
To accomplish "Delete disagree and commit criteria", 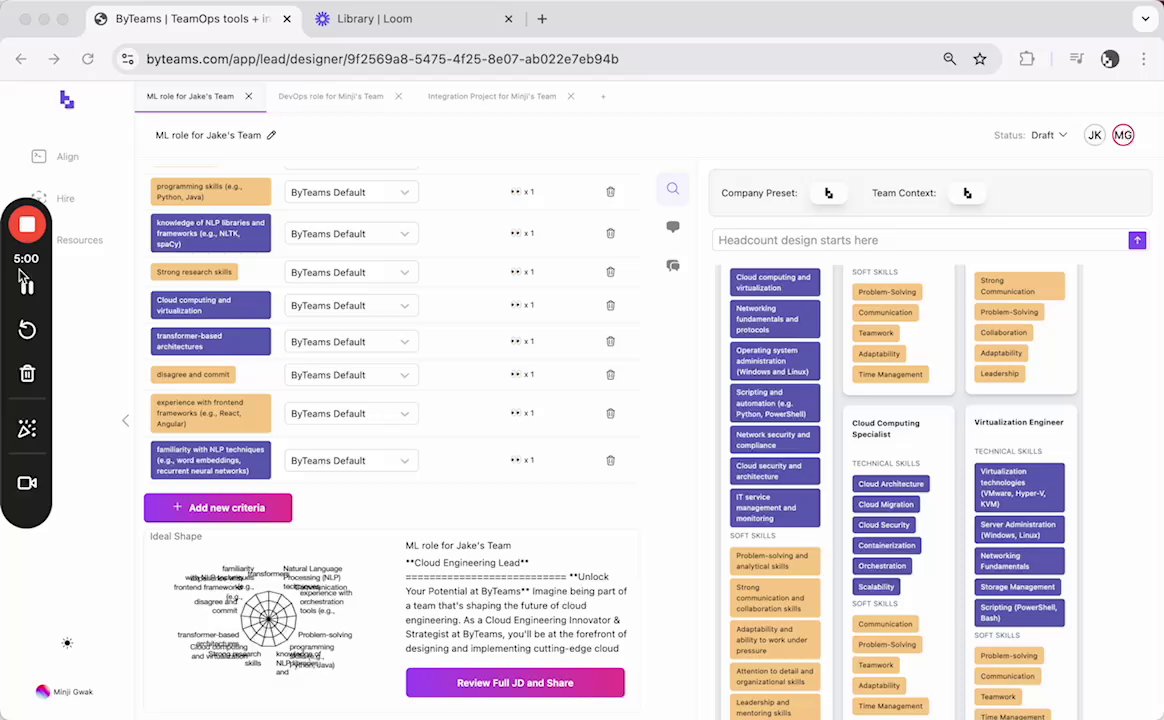I will 610,375.
